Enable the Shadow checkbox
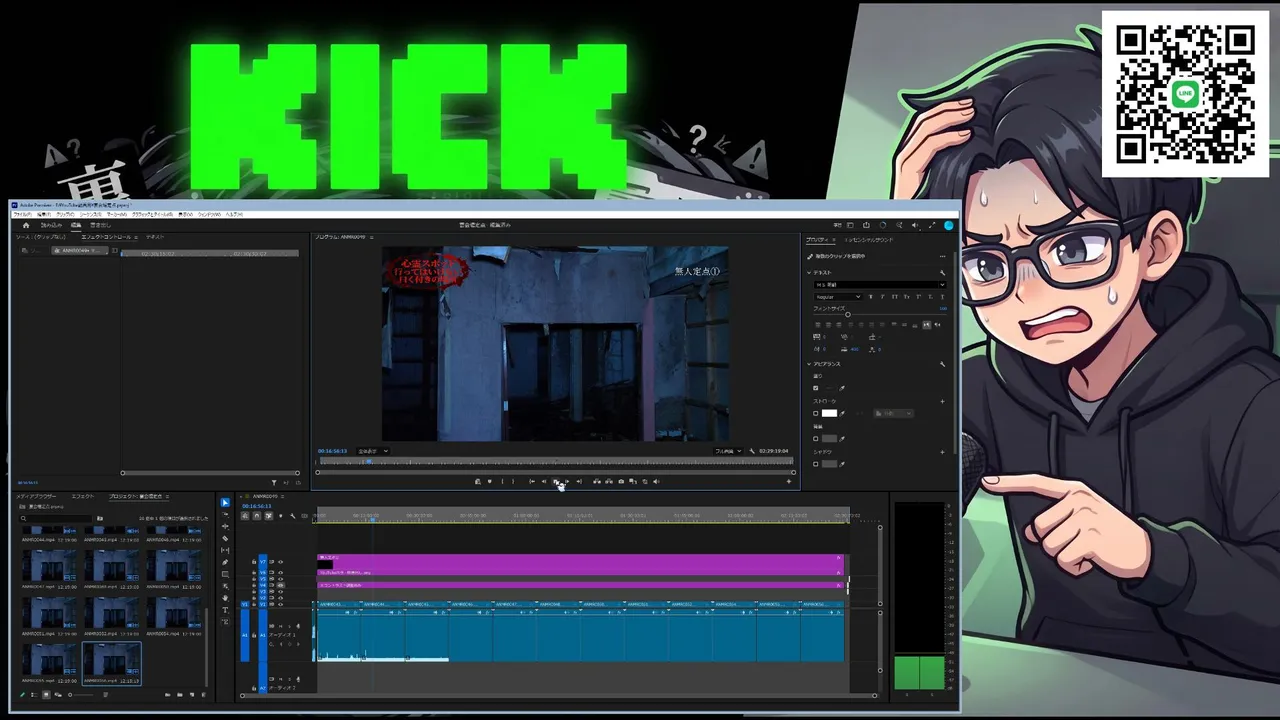This screenshot has width=1280, height=720. [816, 464]
